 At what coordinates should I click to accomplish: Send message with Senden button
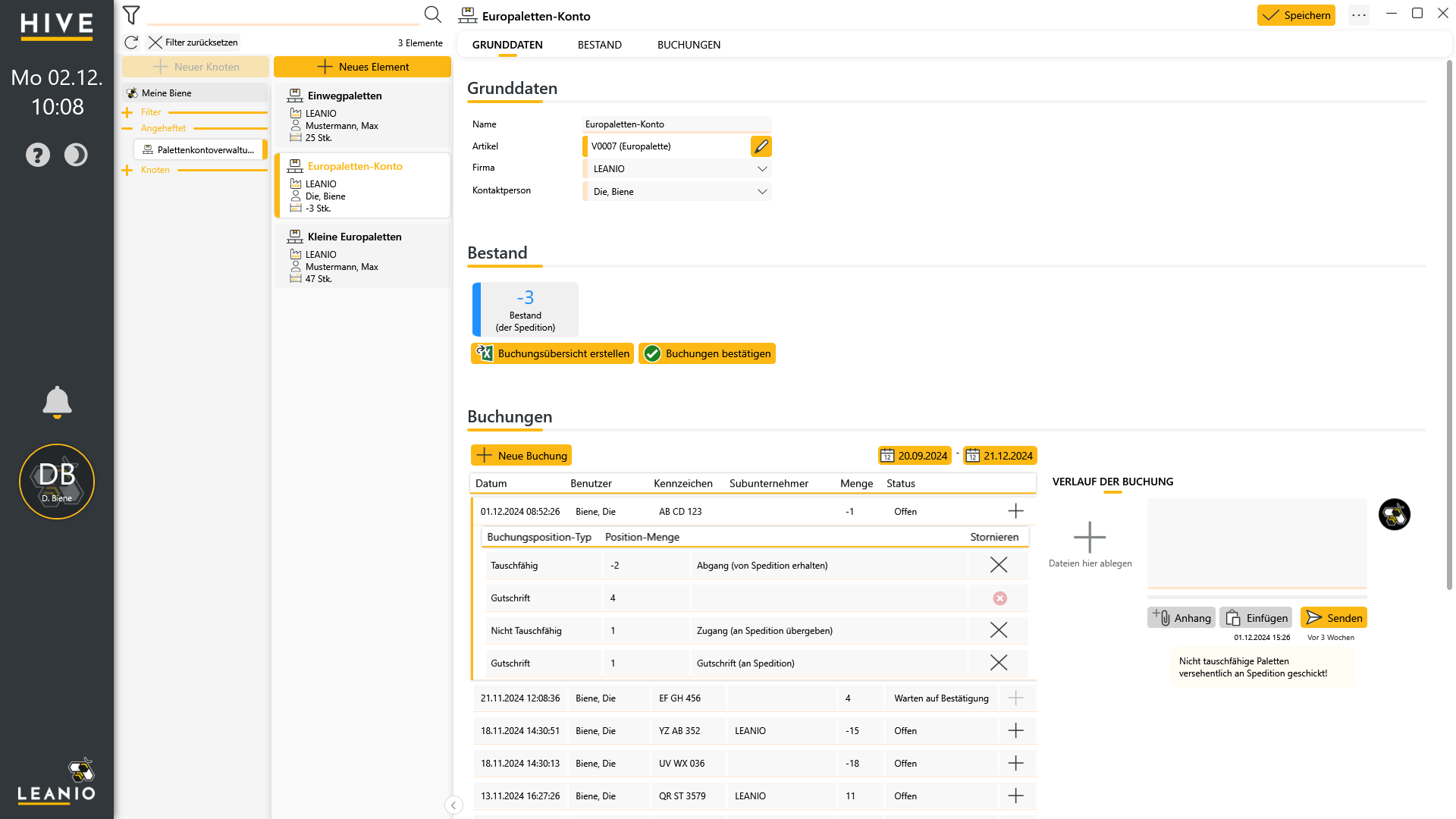click(x=1334, y=617)
